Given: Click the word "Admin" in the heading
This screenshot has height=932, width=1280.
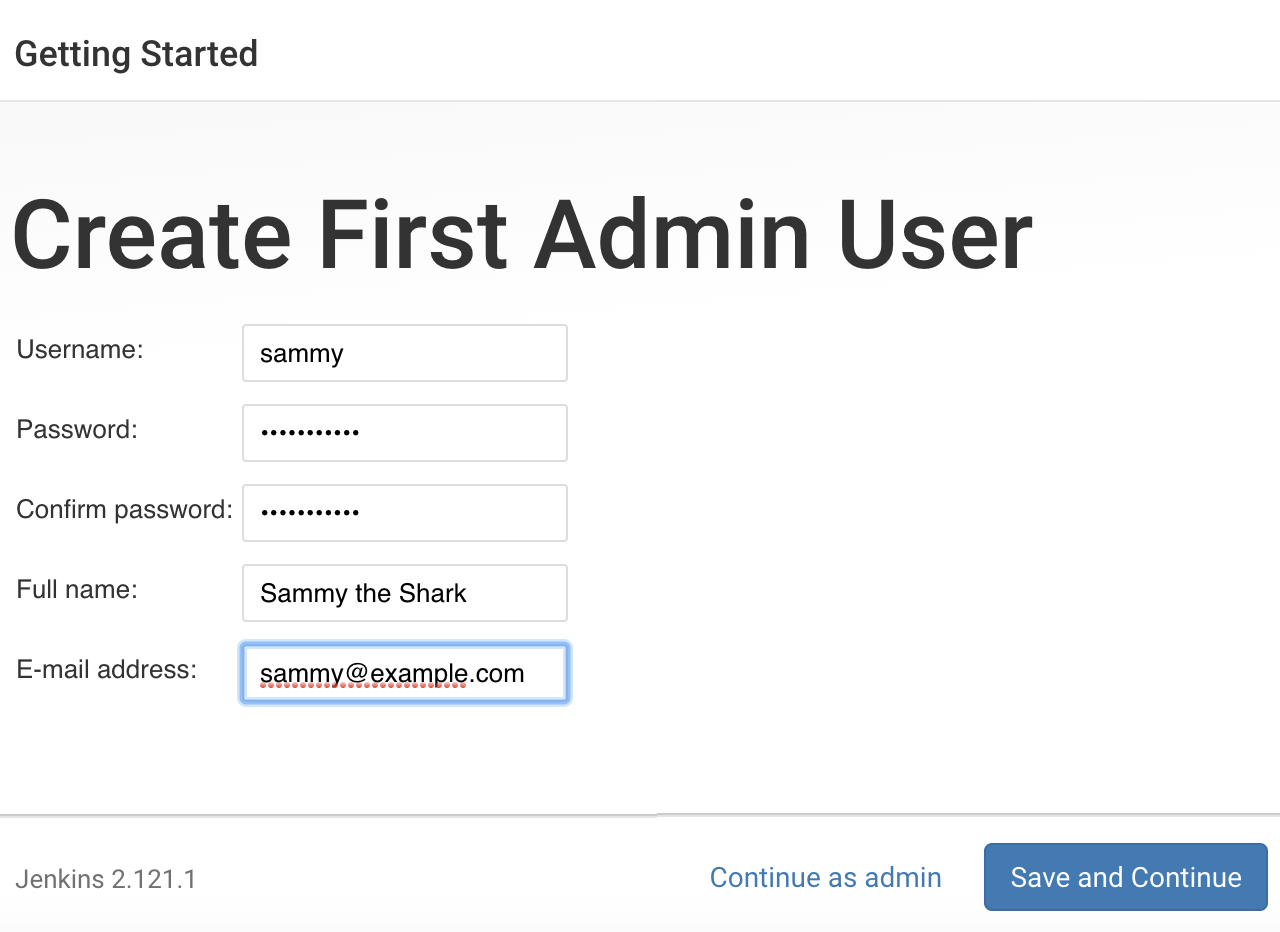Looking at the screenshot, I should coord(672,236).
